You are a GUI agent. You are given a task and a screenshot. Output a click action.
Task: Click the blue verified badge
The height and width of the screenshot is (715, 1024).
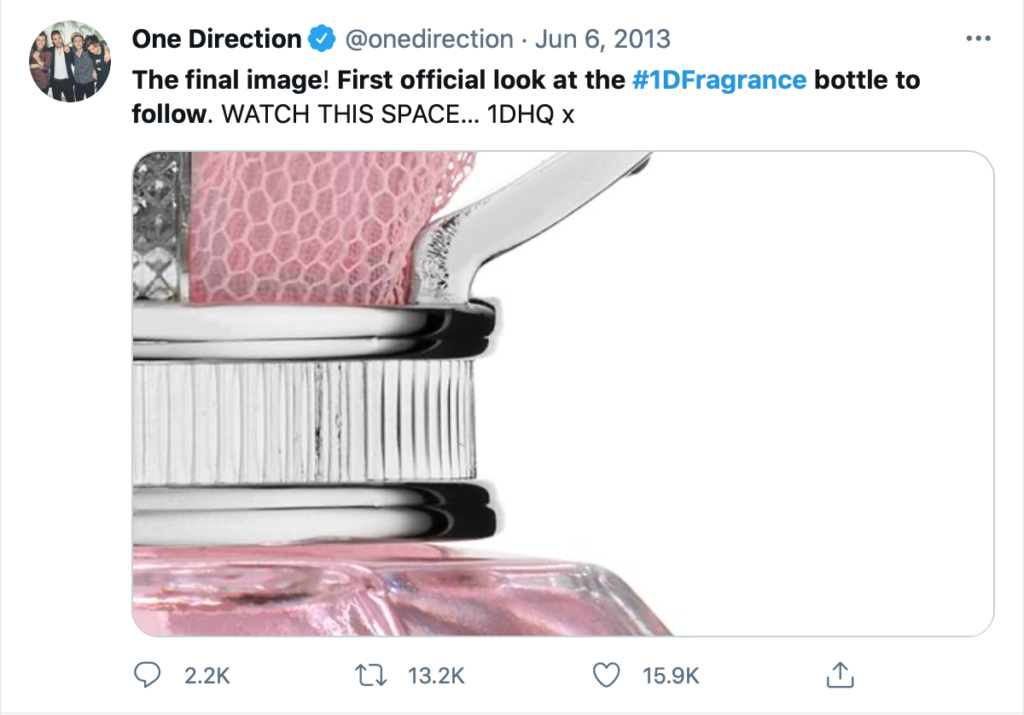tap(321, 40)
